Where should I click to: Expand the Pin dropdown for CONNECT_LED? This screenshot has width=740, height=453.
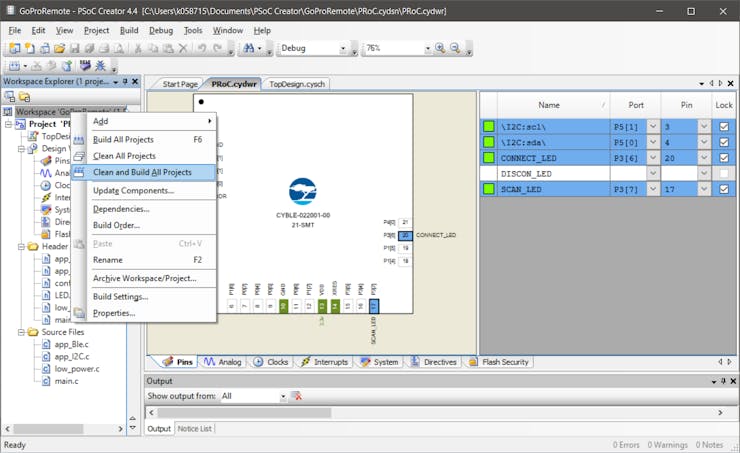(x=703, y=158)
